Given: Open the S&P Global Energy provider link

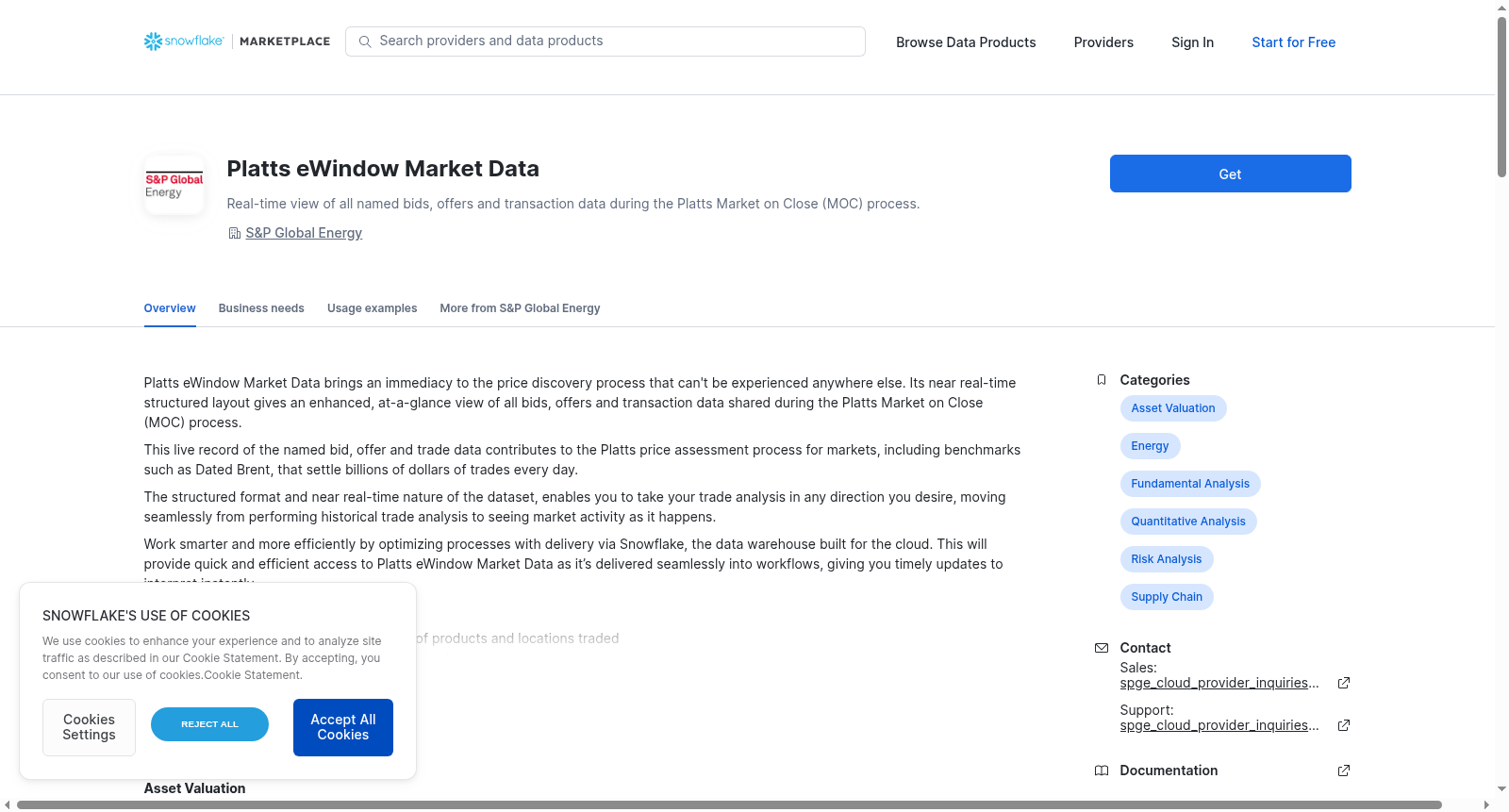Looking at the screenshot, I should 304,233.
